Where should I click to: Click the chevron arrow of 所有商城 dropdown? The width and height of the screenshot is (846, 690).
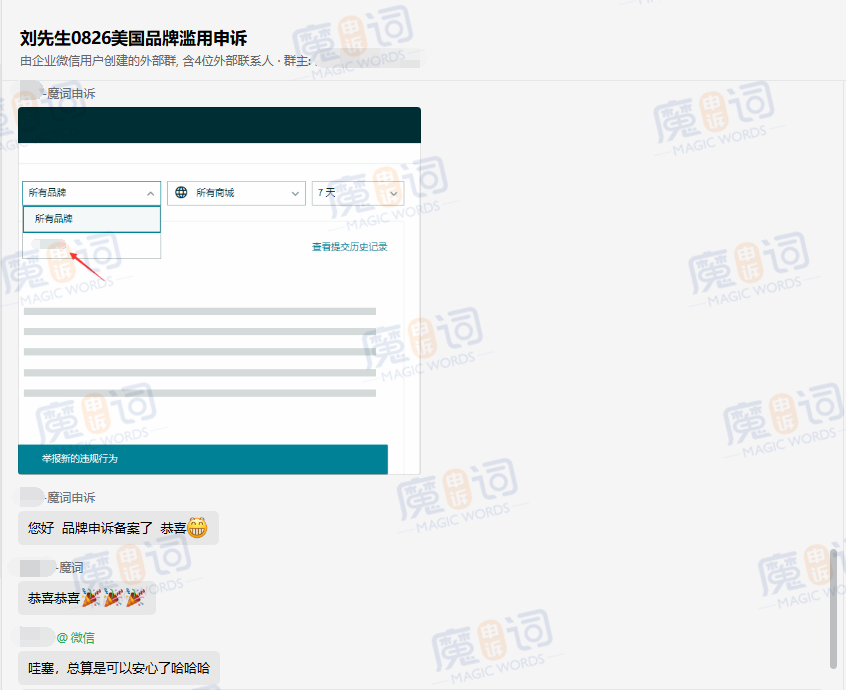click(x=295, y=194)
